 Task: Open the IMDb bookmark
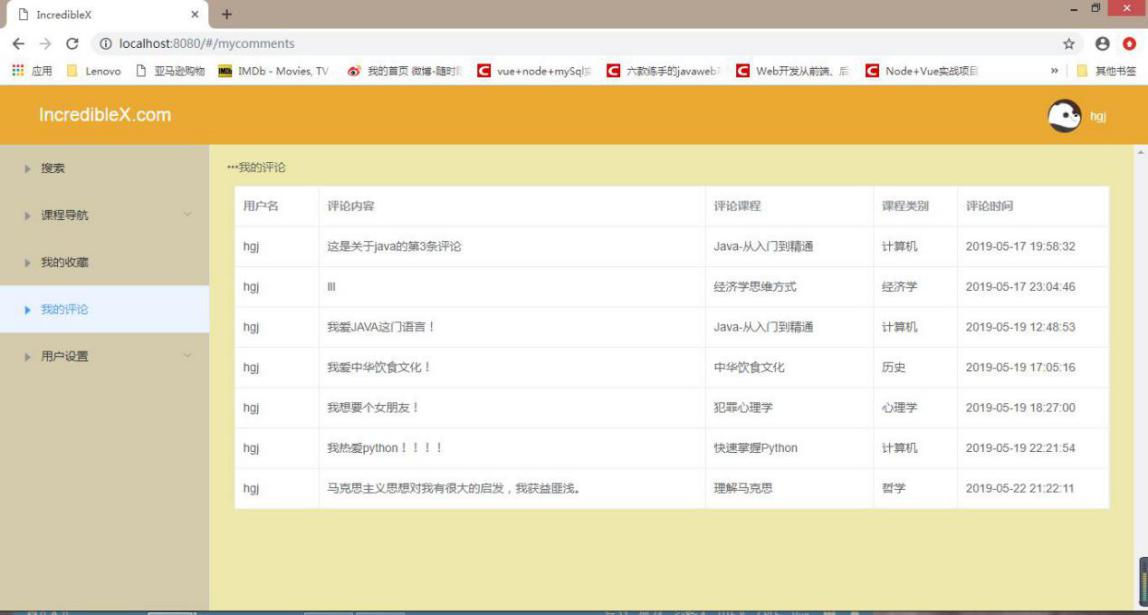click(x=273, y=71)
